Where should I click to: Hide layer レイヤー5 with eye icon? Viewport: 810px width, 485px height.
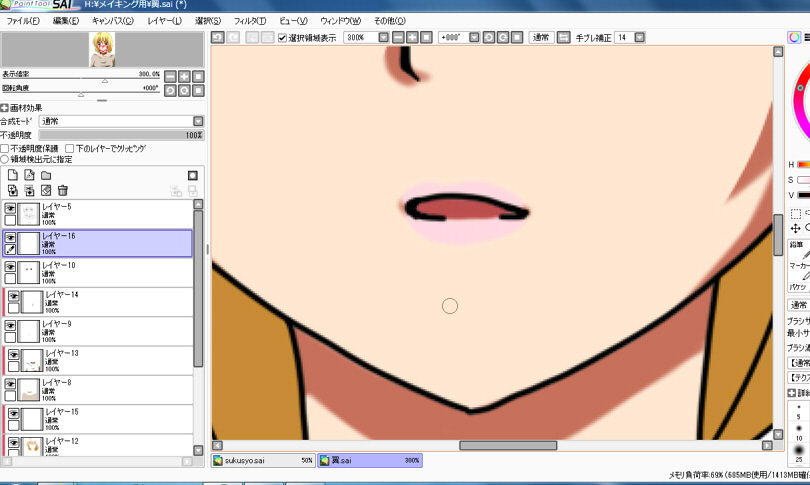(x=10, y=209)
